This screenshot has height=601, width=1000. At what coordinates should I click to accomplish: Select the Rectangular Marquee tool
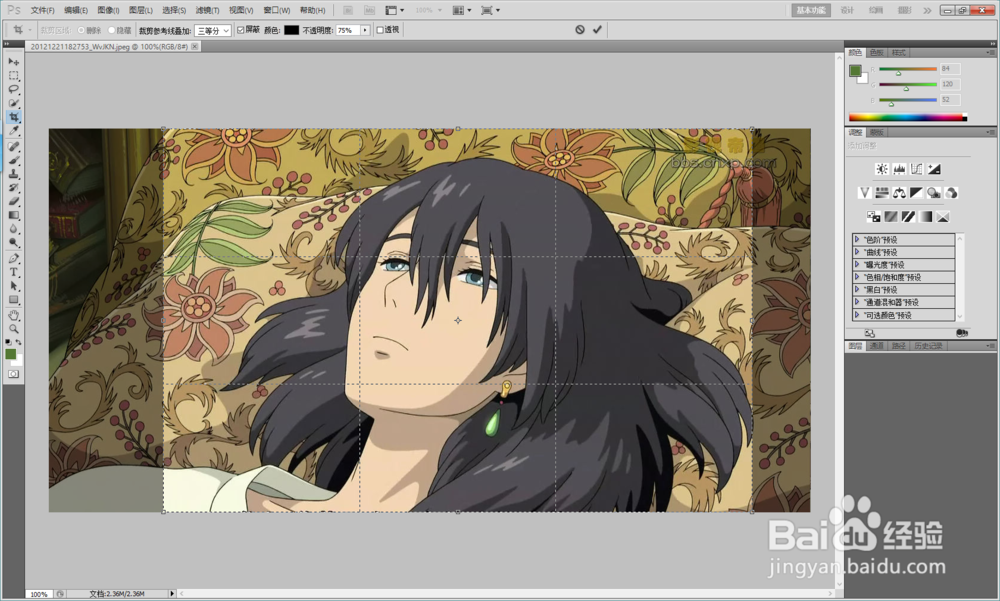(13, 75)
